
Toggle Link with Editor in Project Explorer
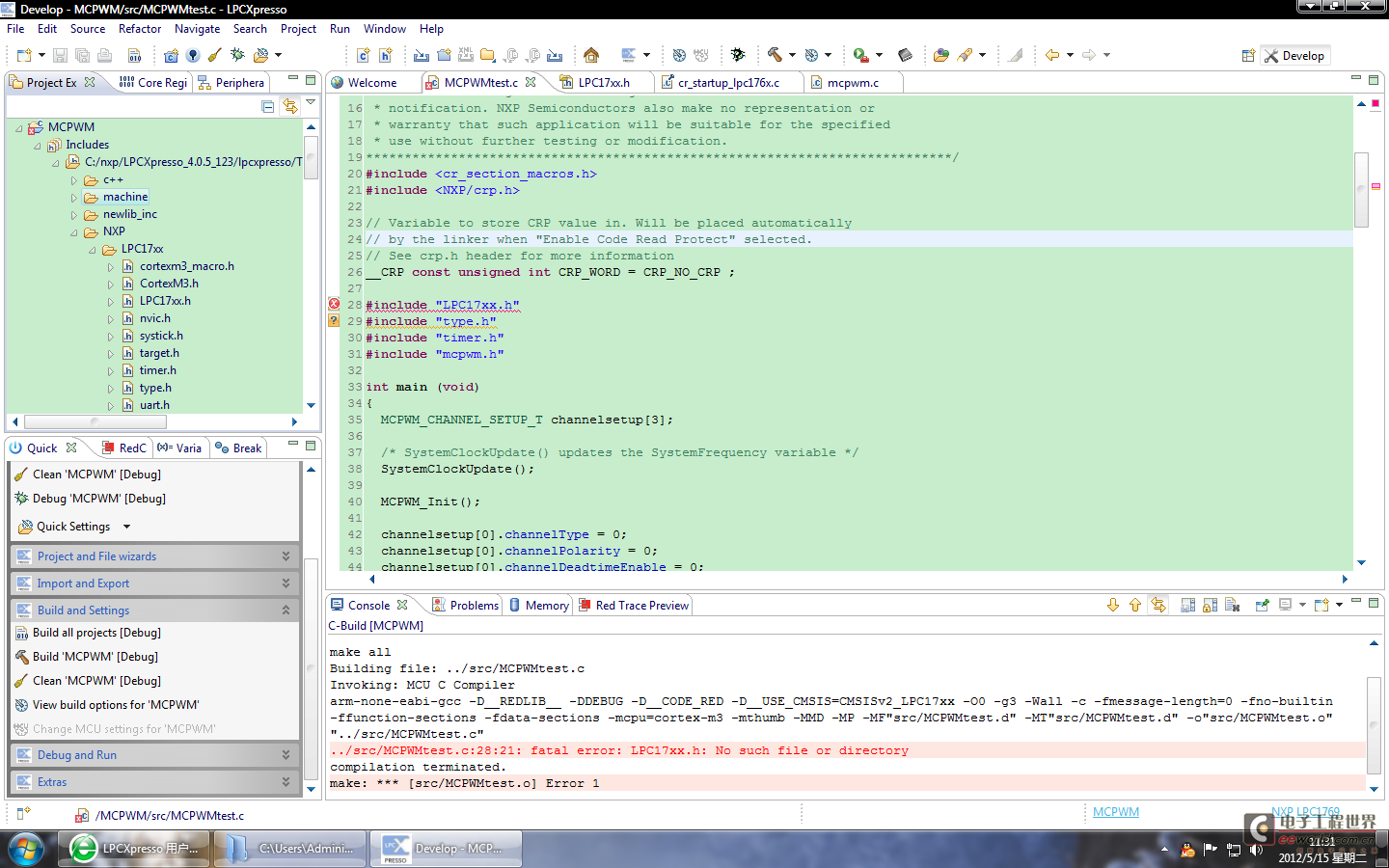click(289, 106)
